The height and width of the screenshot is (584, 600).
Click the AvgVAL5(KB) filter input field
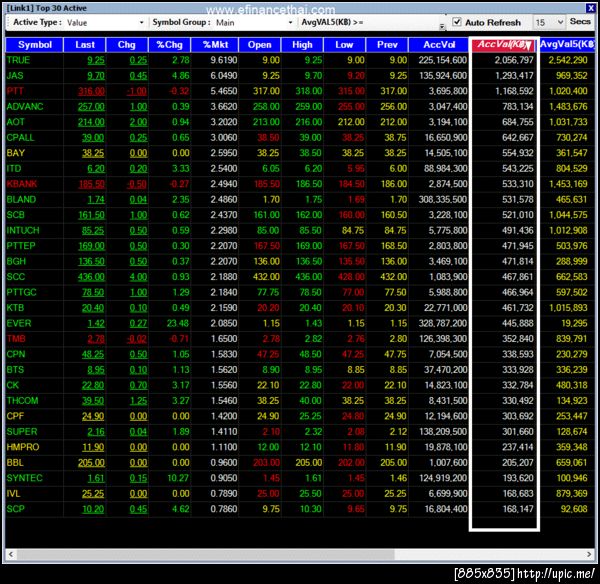403,23
